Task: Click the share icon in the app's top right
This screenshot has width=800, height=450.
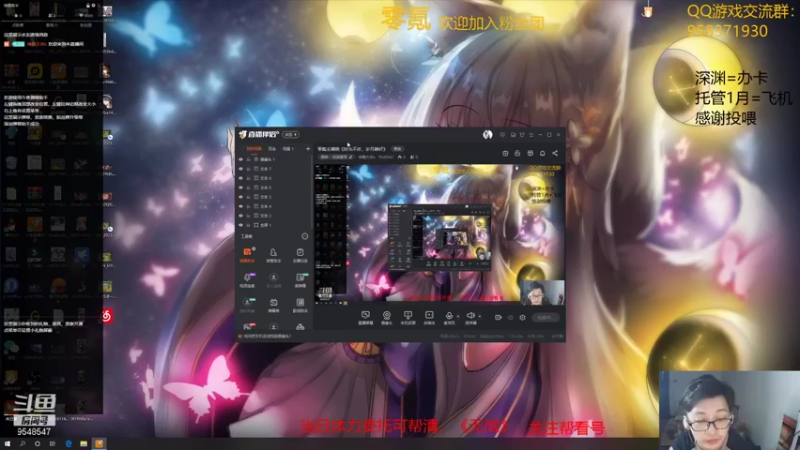Action: click(x=555, y=153)
